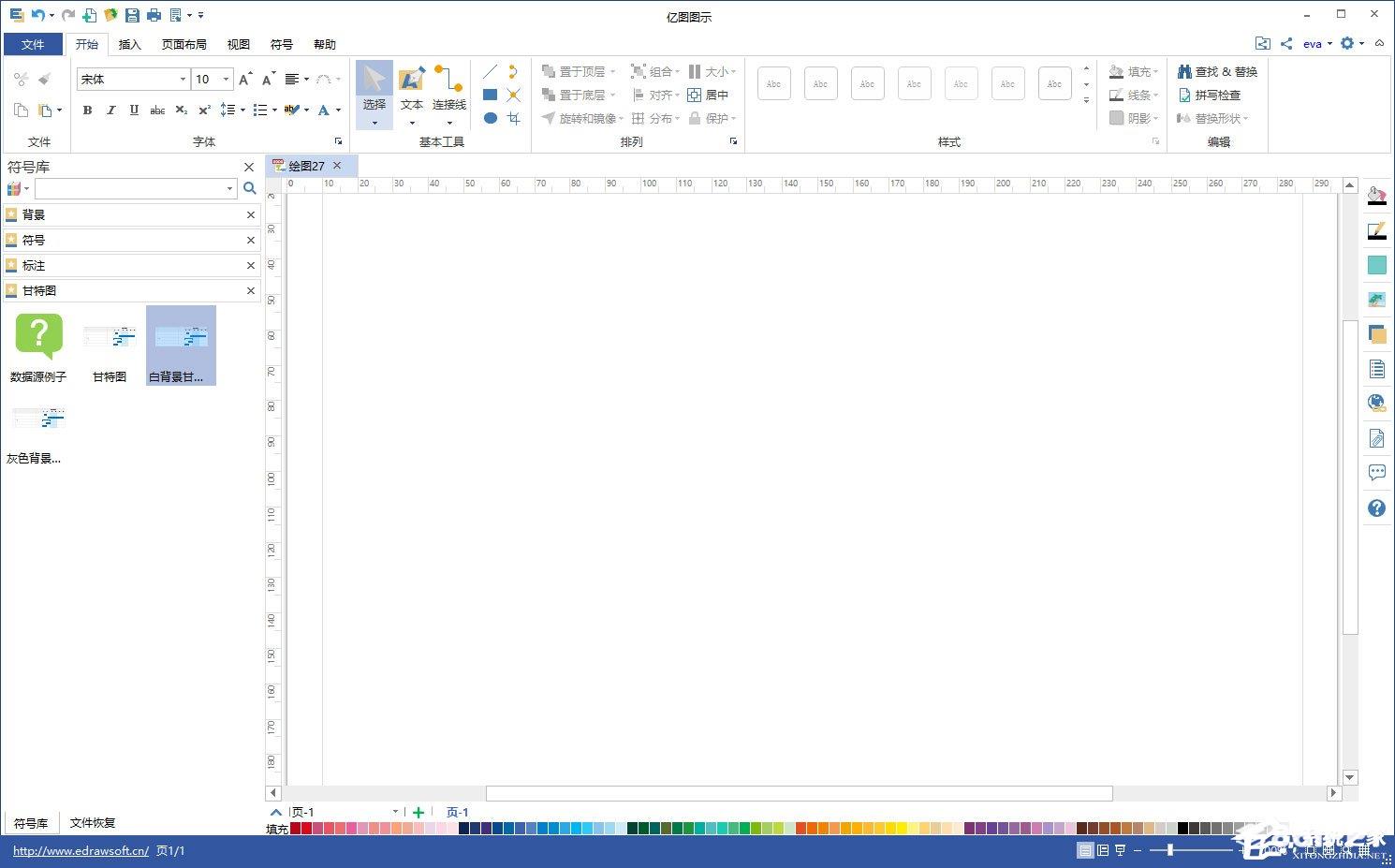Select the pointer Select tool
The height and width of the screenshot is (868, 1395).
pos(374,95)
